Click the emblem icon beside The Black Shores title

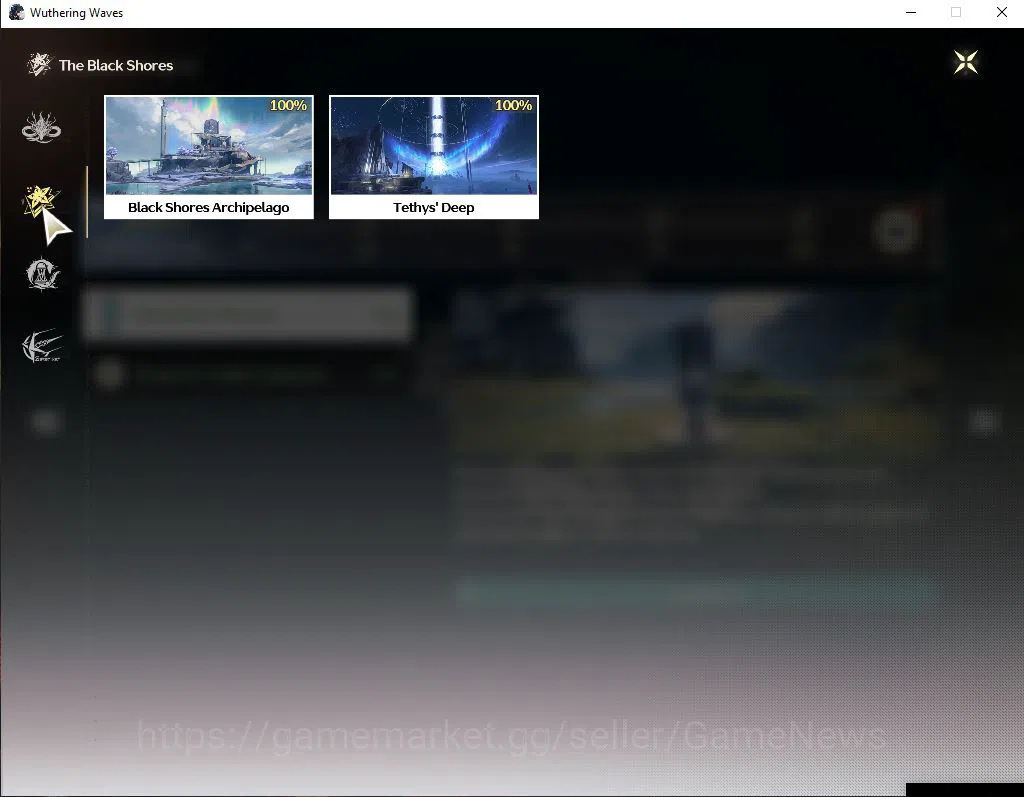tap(39, 64)
